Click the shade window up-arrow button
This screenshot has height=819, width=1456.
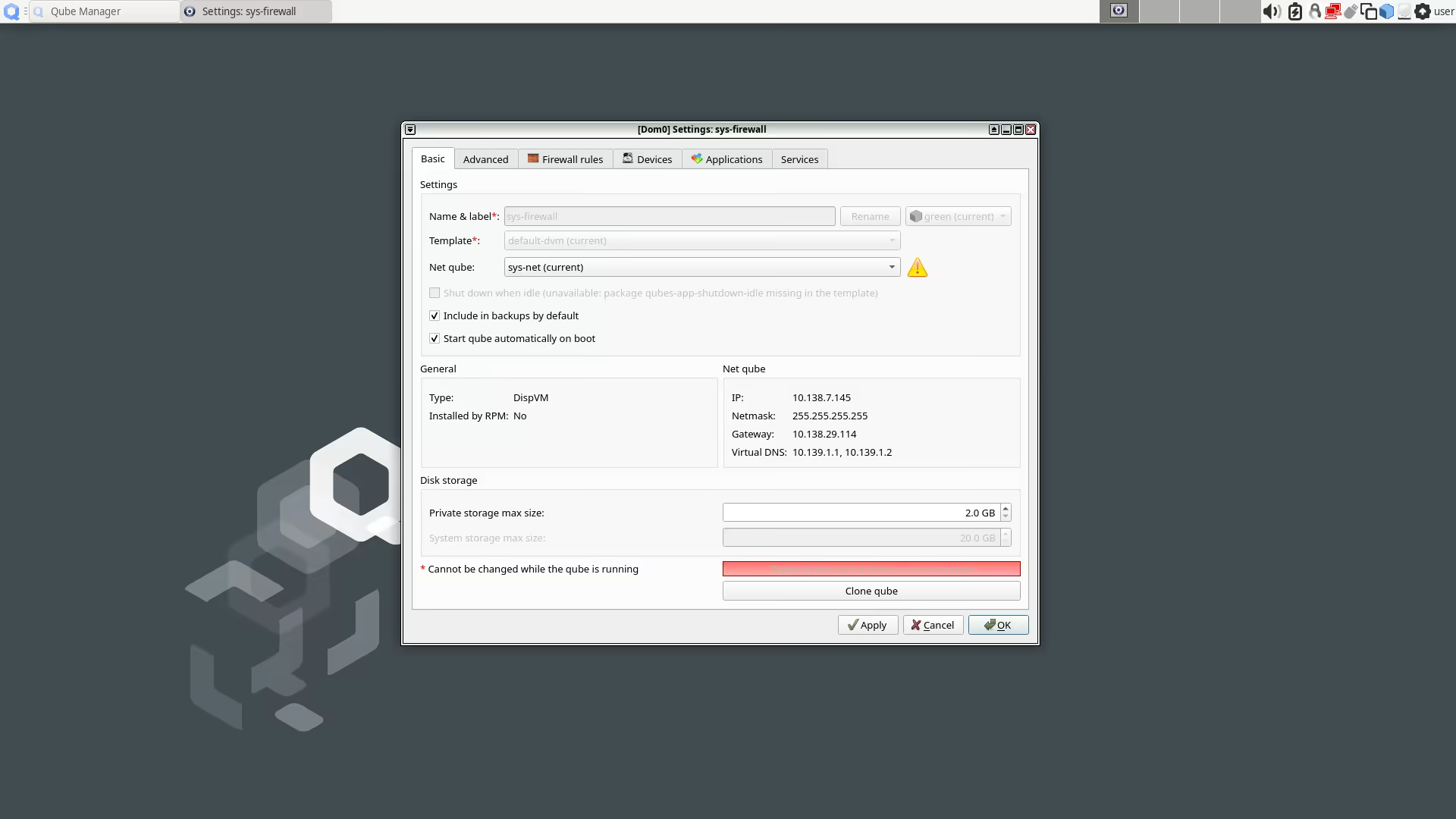pyautogui.click(x=993, y=130)
